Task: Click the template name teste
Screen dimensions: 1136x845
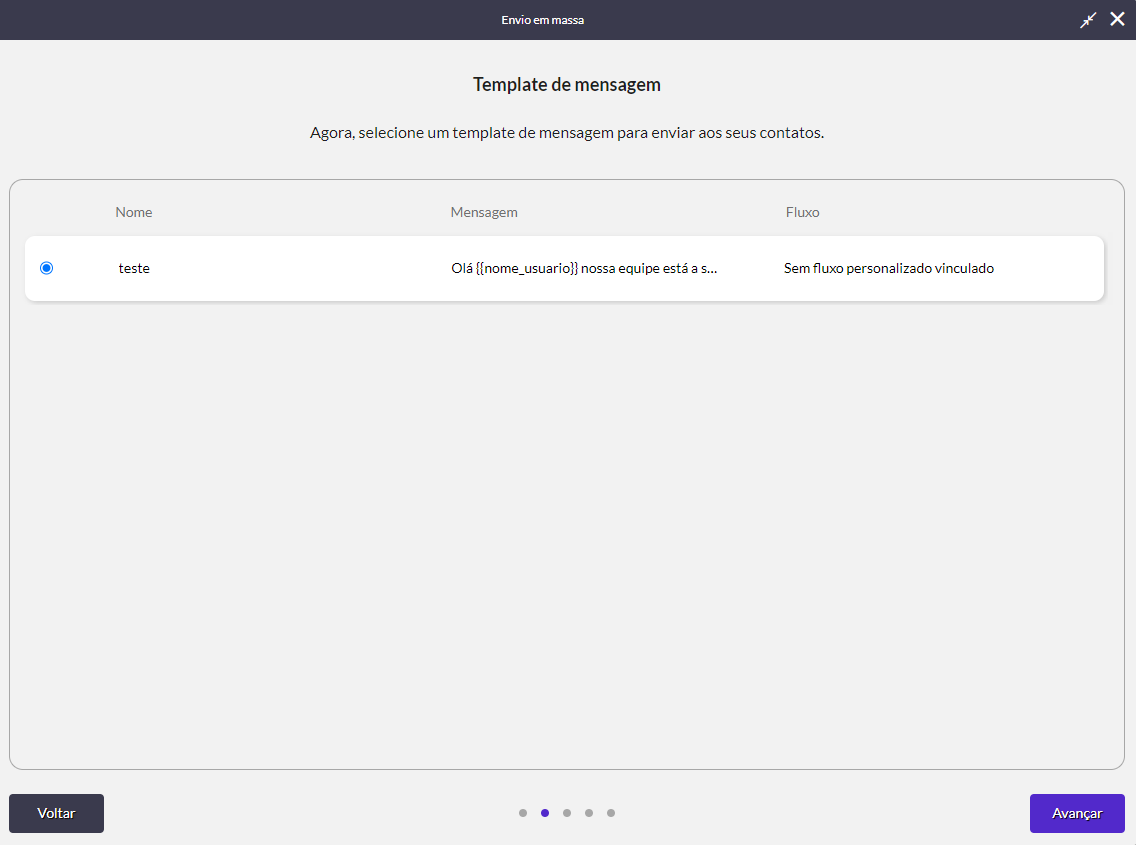Action: [x=134, y=268]
